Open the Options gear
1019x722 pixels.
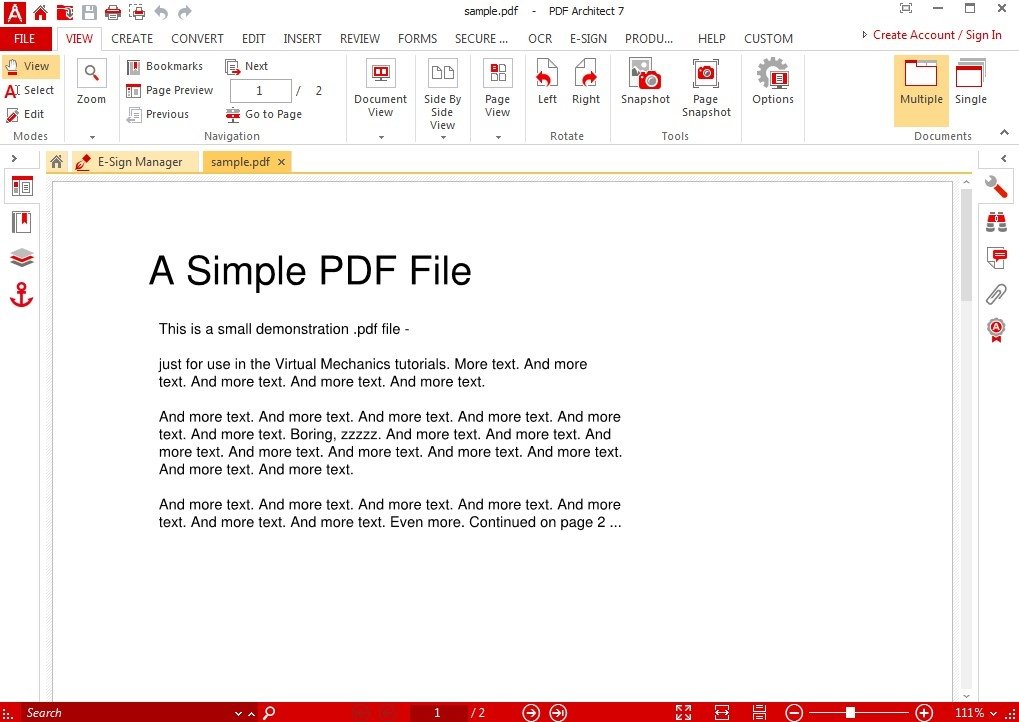pyautogui.click(x=773, y=82)
